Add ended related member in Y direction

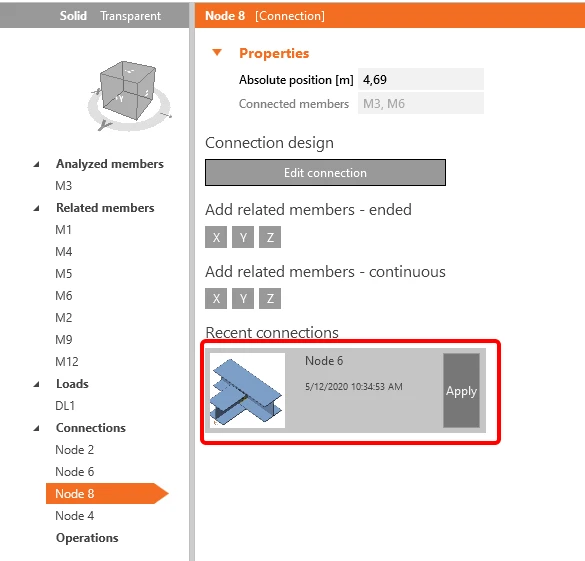click(243, 237)
